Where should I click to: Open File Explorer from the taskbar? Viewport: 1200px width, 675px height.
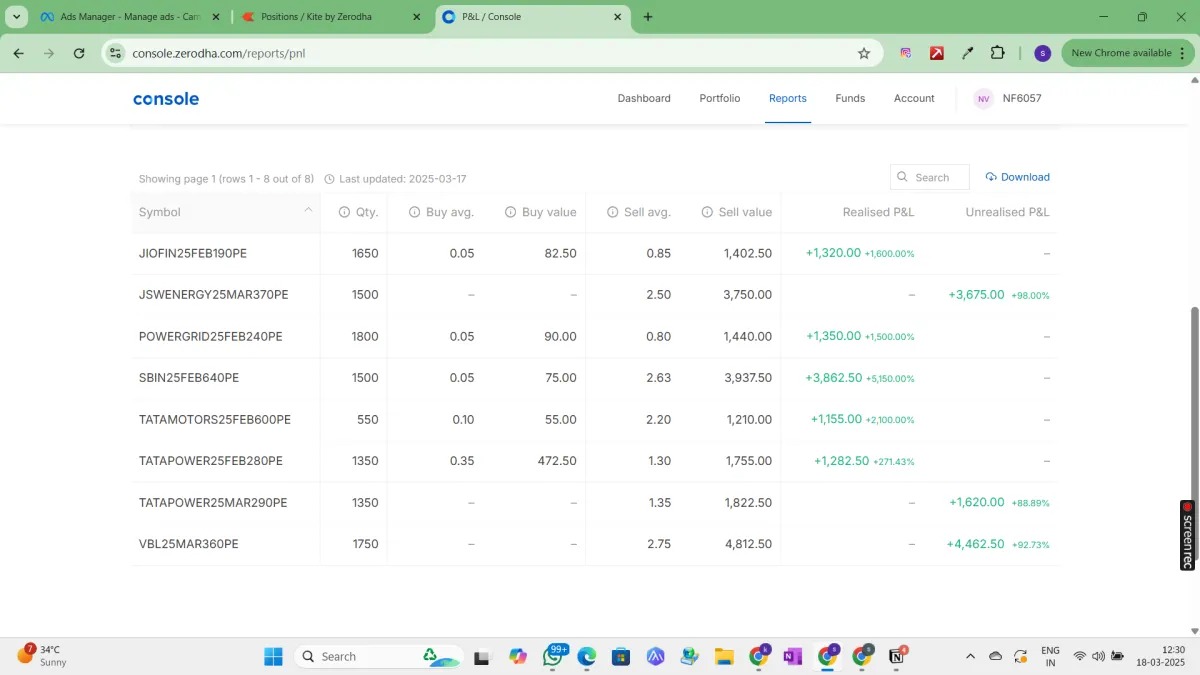[x=725, y=656]
